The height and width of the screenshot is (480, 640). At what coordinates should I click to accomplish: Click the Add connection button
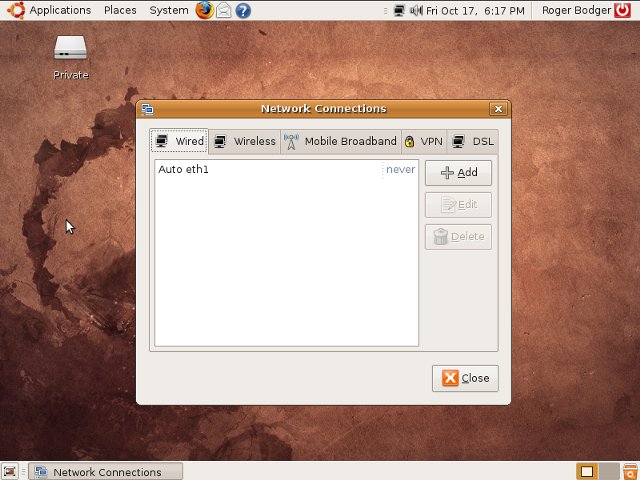[458, 173]
